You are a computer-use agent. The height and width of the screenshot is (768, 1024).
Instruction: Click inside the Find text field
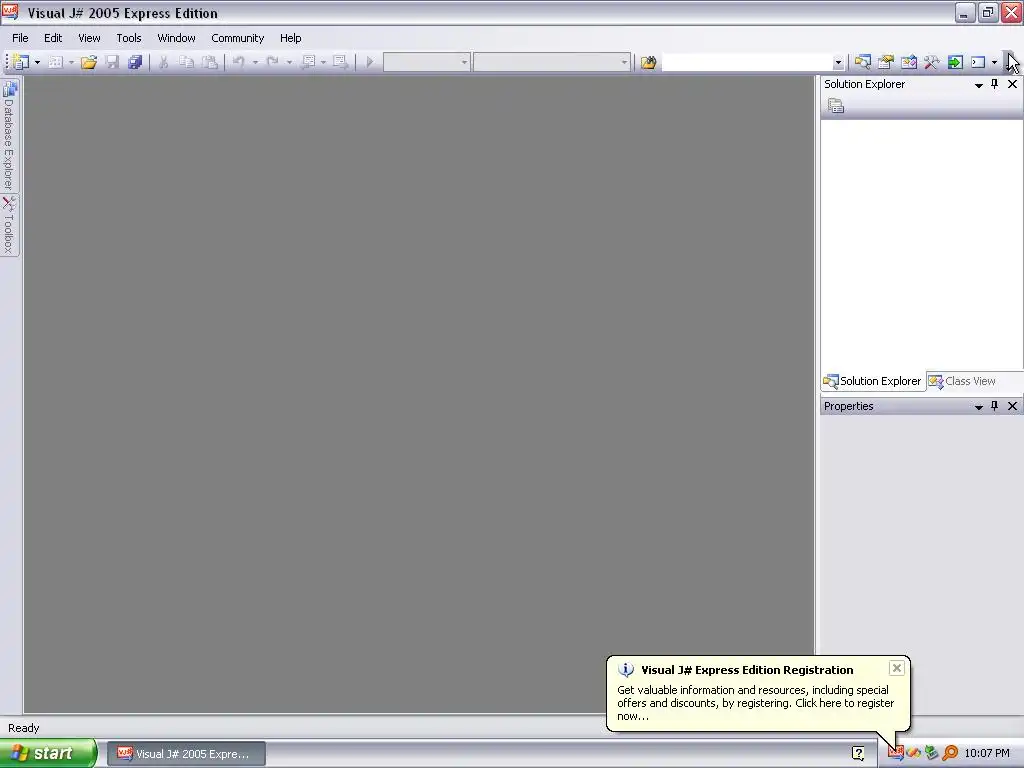746,62
